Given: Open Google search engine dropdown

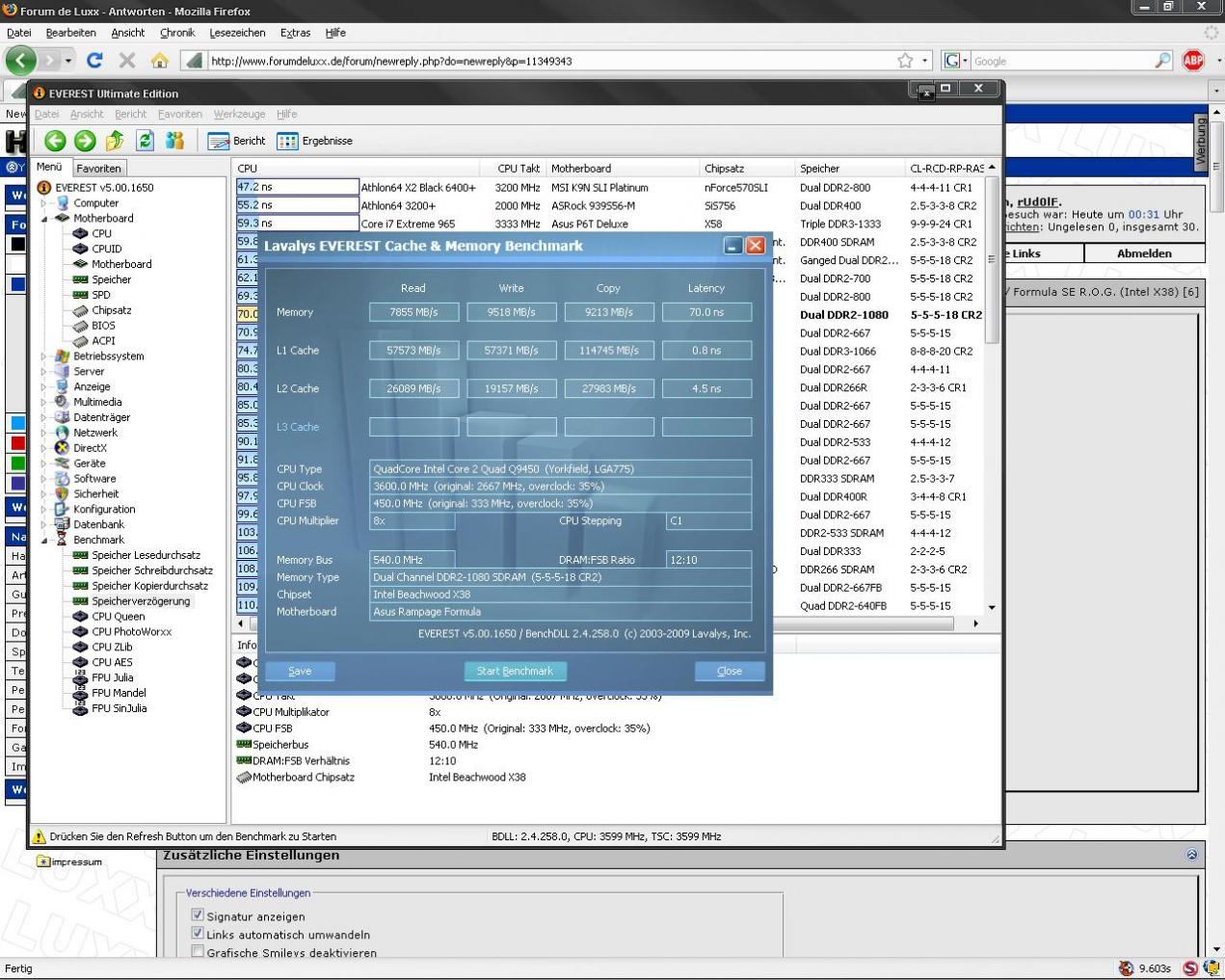Looking at the screenshot, I should coord(955,61).
